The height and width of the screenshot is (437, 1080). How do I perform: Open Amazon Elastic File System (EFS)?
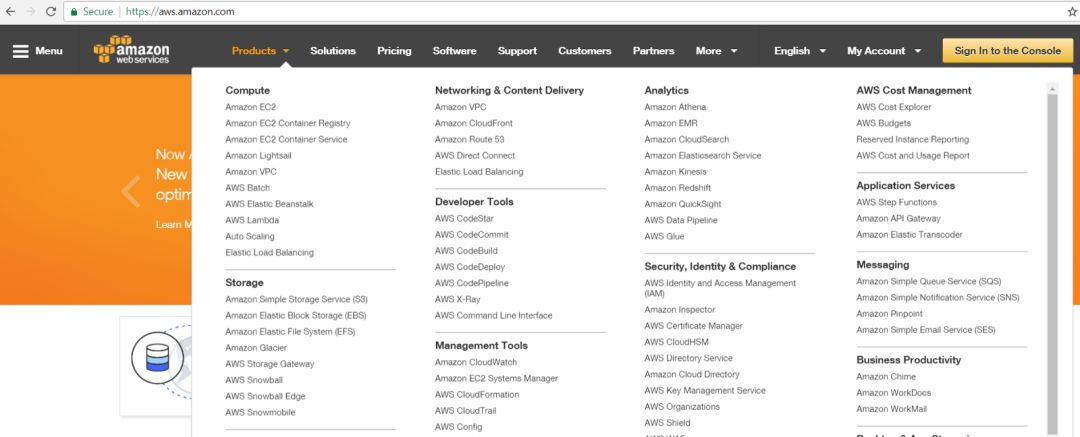click(x=290, y=332)
